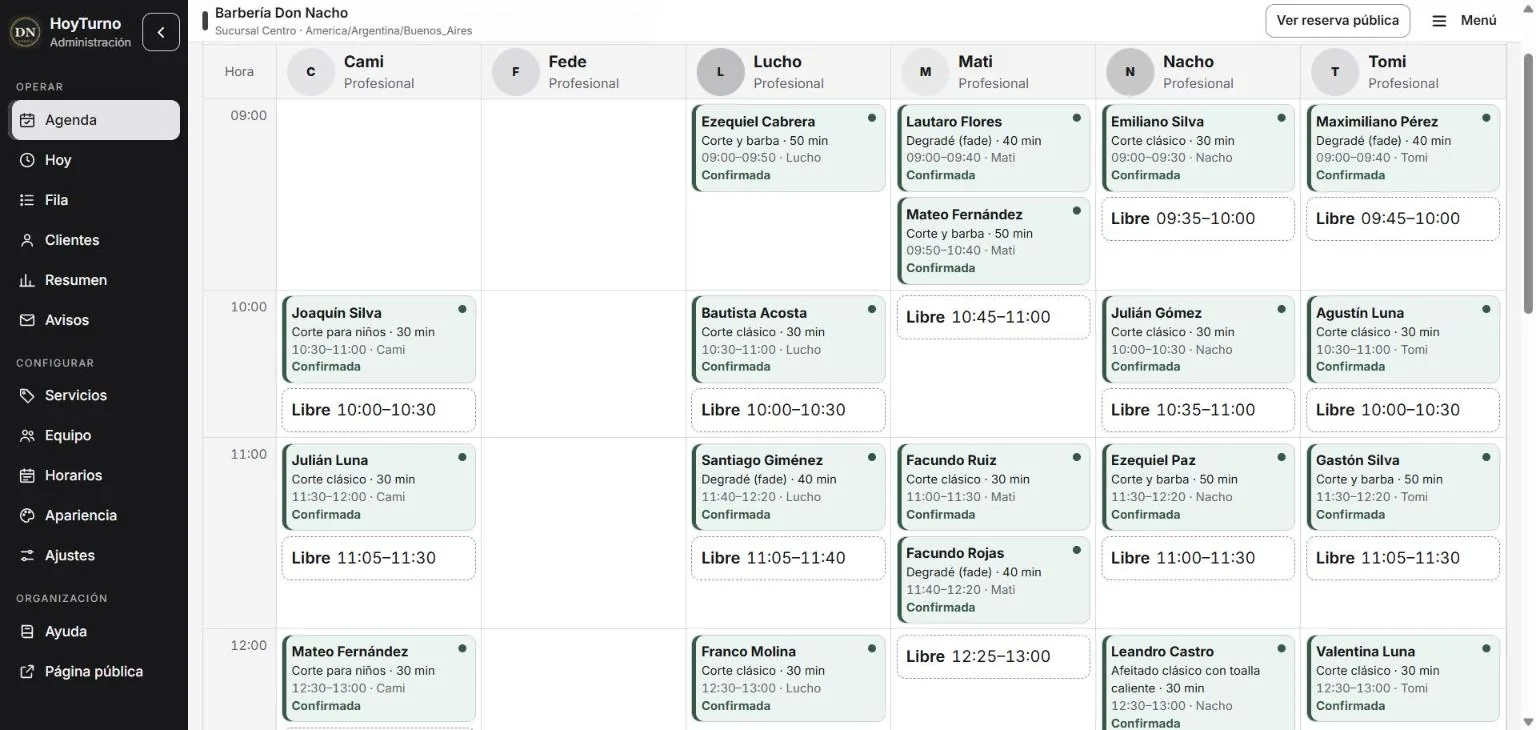Screen dimensions: 1536x730
Task: Collapse the sidebar with the chevron button
Action: point(161,32)
